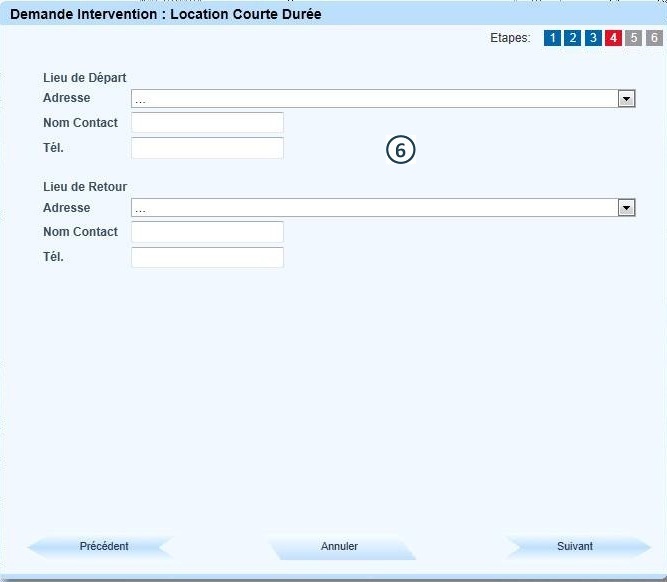667x582 pixels.
Task: Focus the return Nom Contact field
Action: click(x=207, y=232)
